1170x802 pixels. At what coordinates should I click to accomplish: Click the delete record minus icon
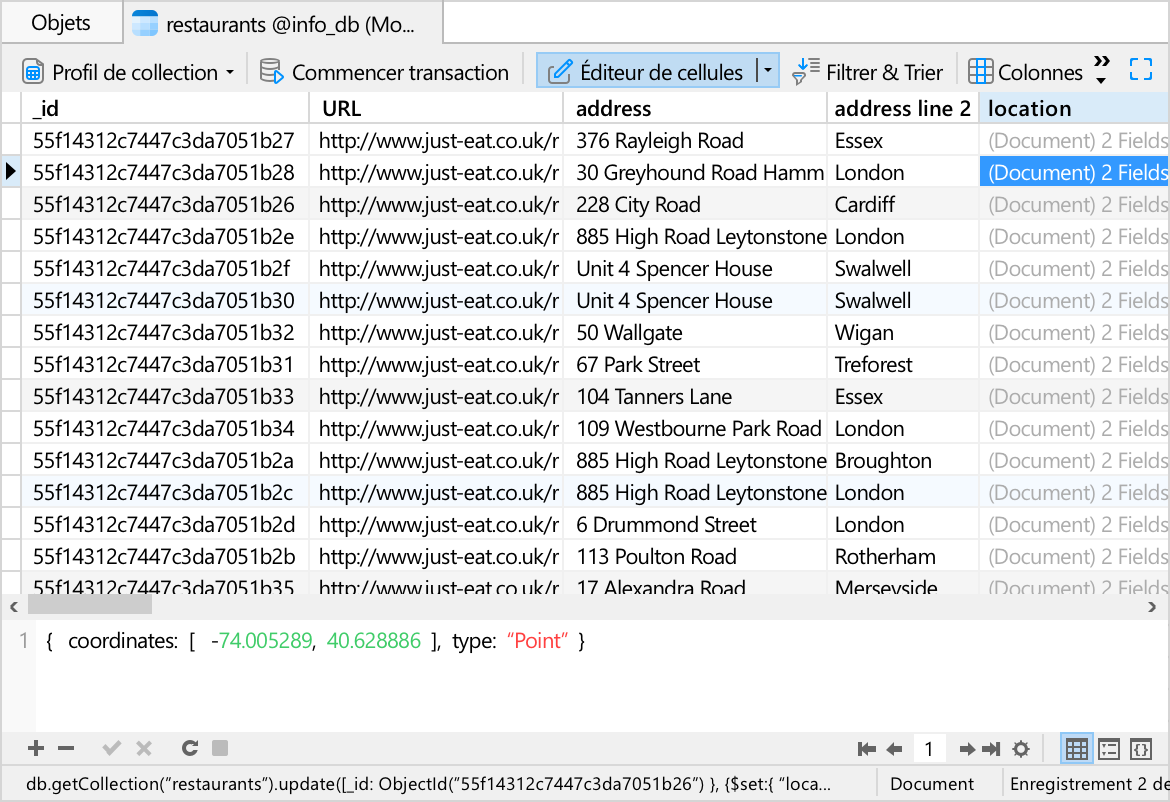[66, 748]
